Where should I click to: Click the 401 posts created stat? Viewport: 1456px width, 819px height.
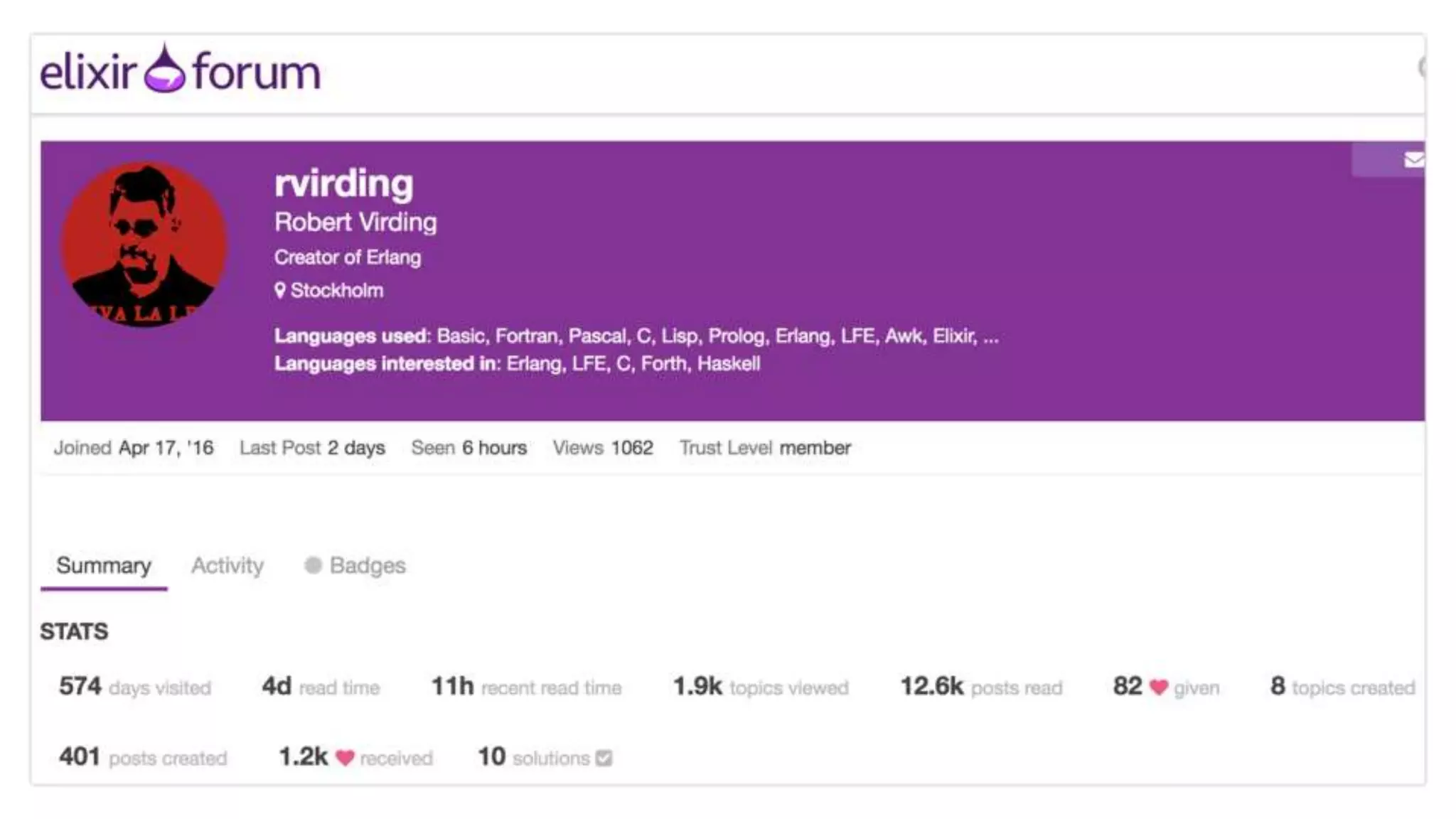point(143,757)
